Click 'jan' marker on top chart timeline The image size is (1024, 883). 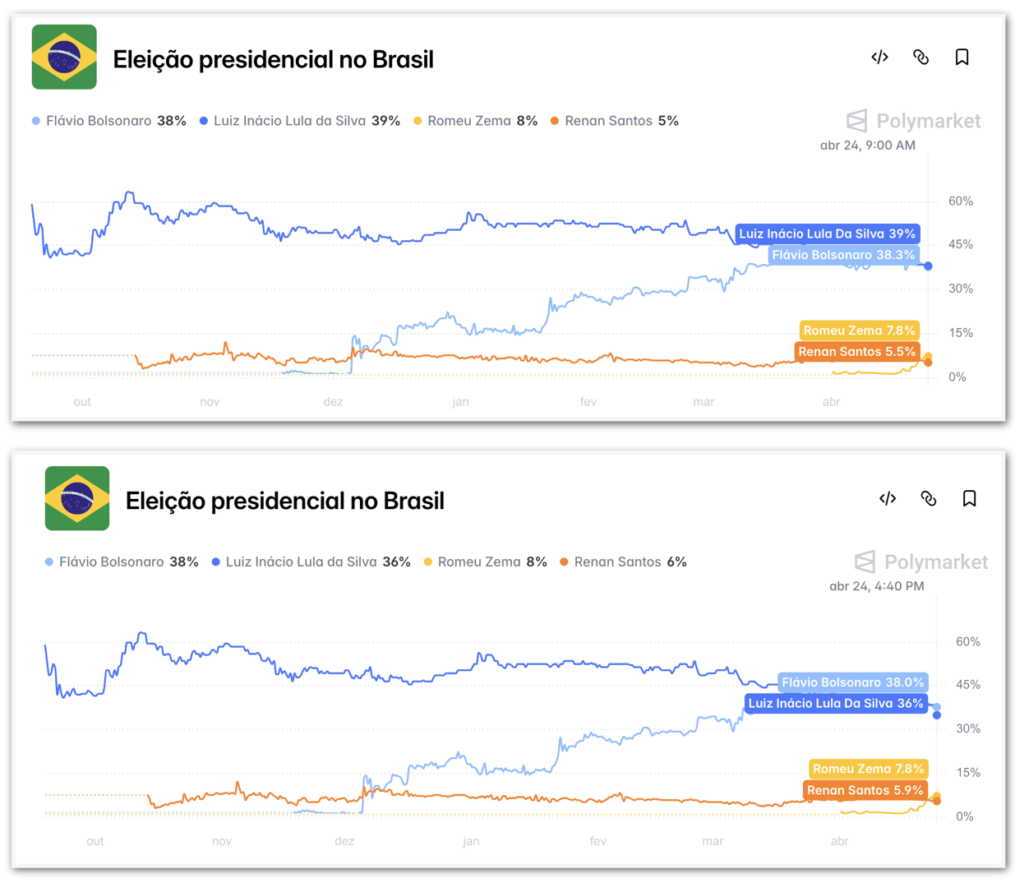[459, 402]
